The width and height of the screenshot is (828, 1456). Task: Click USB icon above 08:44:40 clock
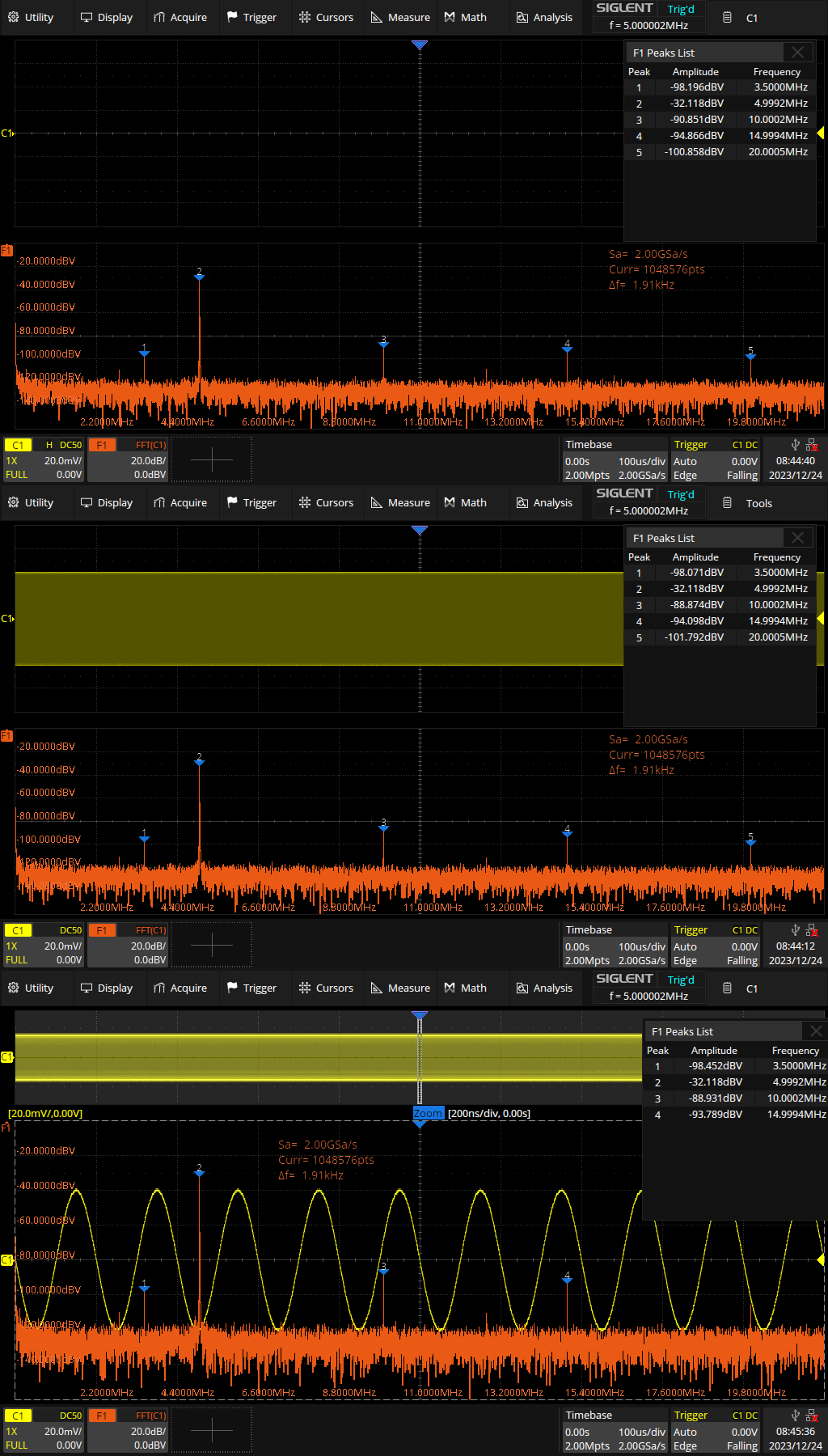pyautogui.click(x=796, y=445)
